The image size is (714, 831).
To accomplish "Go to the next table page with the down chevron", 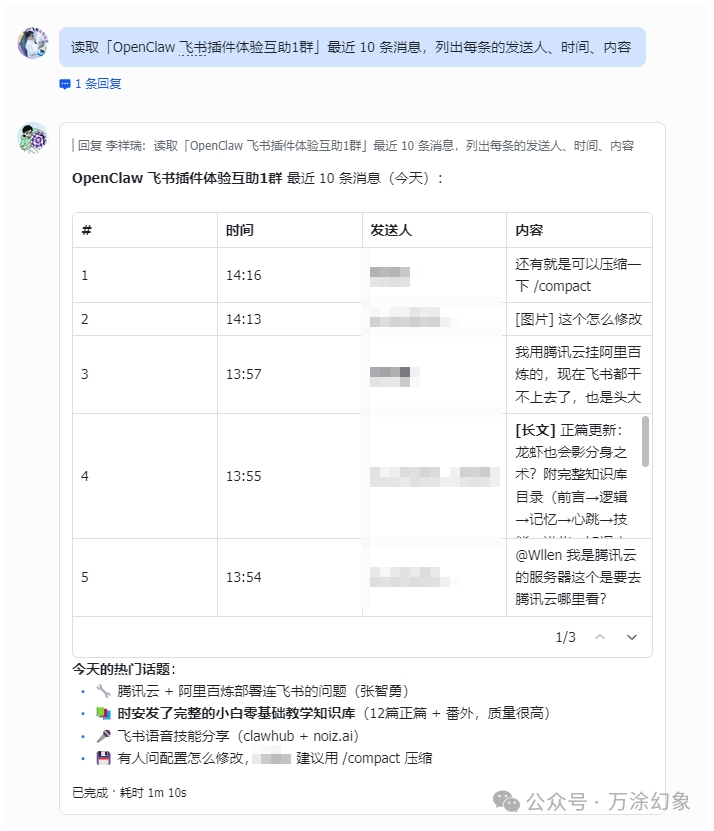I will point(632,637).
